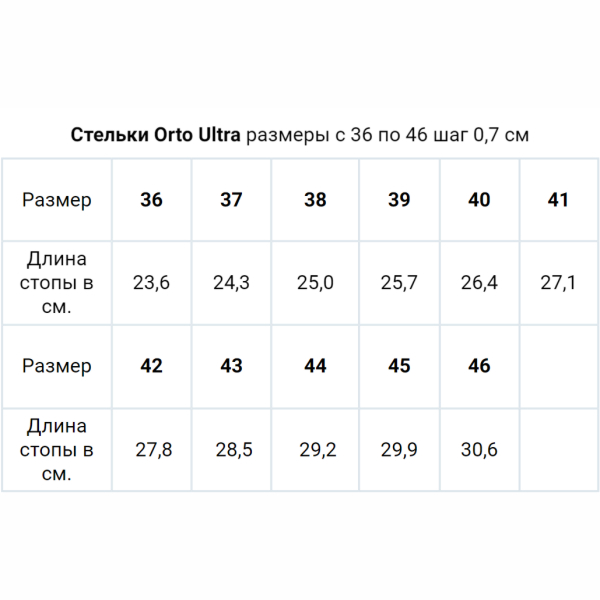600x600 pixels.
Task: Click the size 42 cell
Action: pyautogui.click(x=151, y=366)
